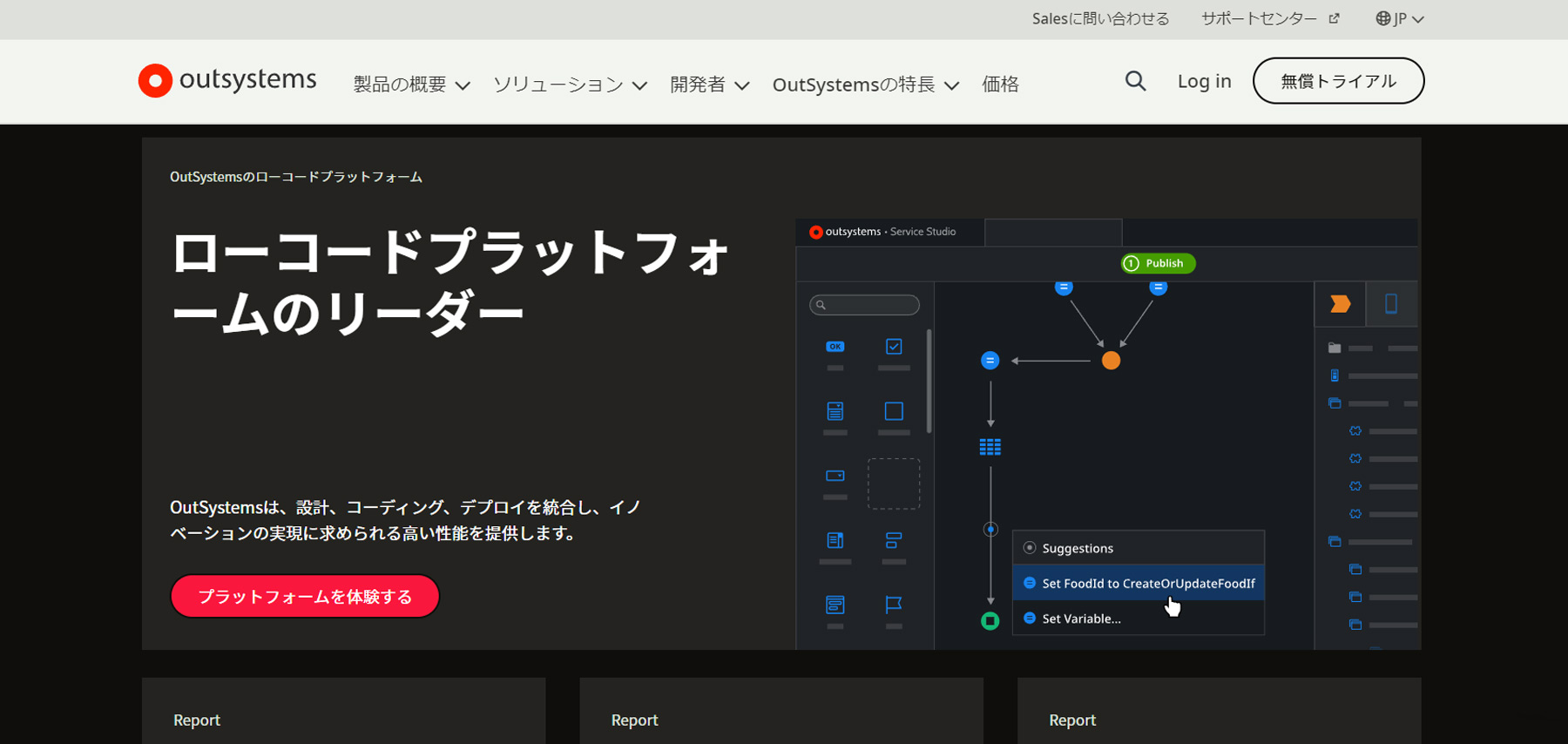Click the blue grid aggregate node
This screenshot has width=1568, height=744.
(x=990, y=447)
